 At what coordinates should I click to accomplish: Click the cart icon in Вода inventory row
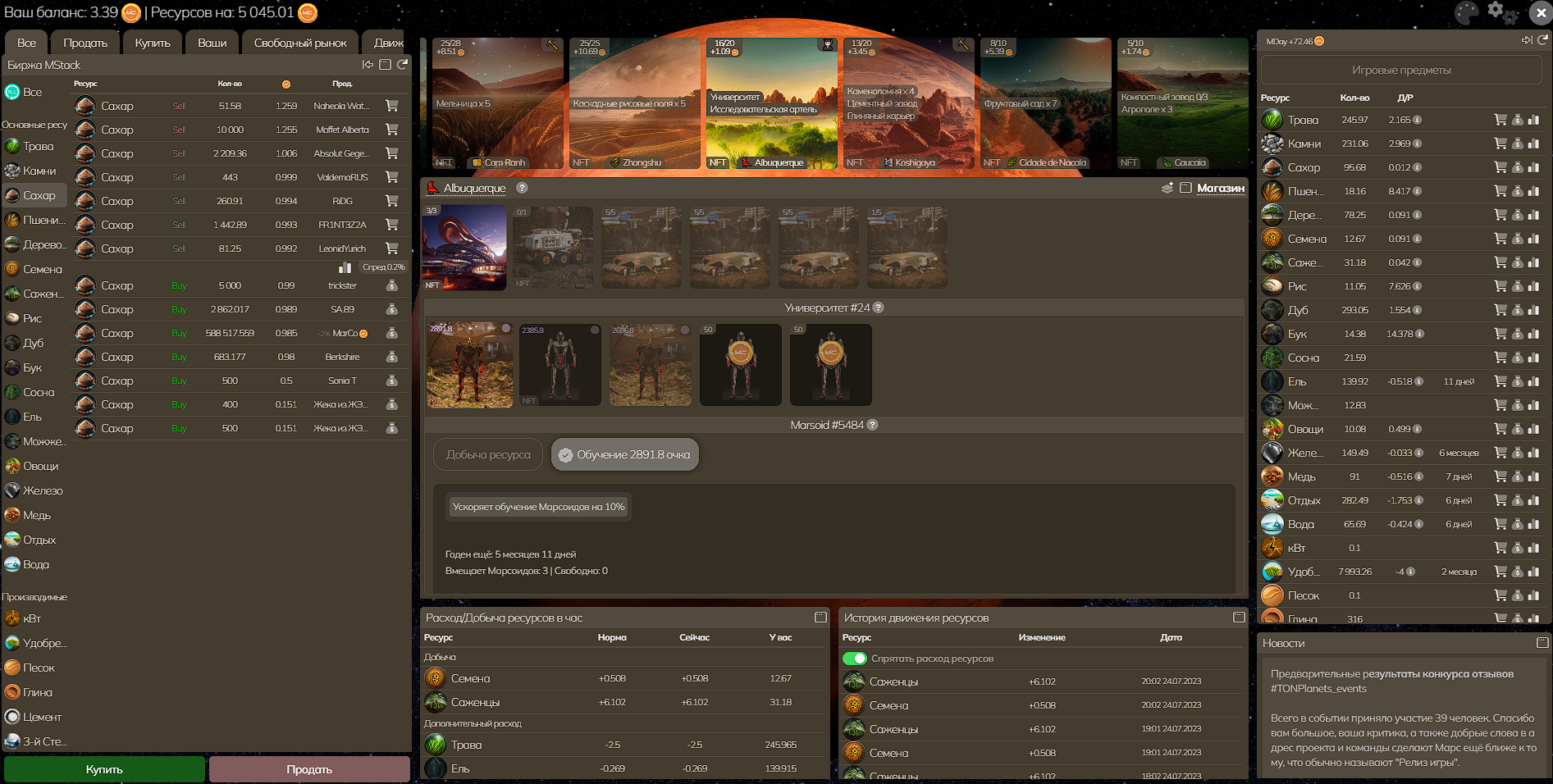[1500, 524]
